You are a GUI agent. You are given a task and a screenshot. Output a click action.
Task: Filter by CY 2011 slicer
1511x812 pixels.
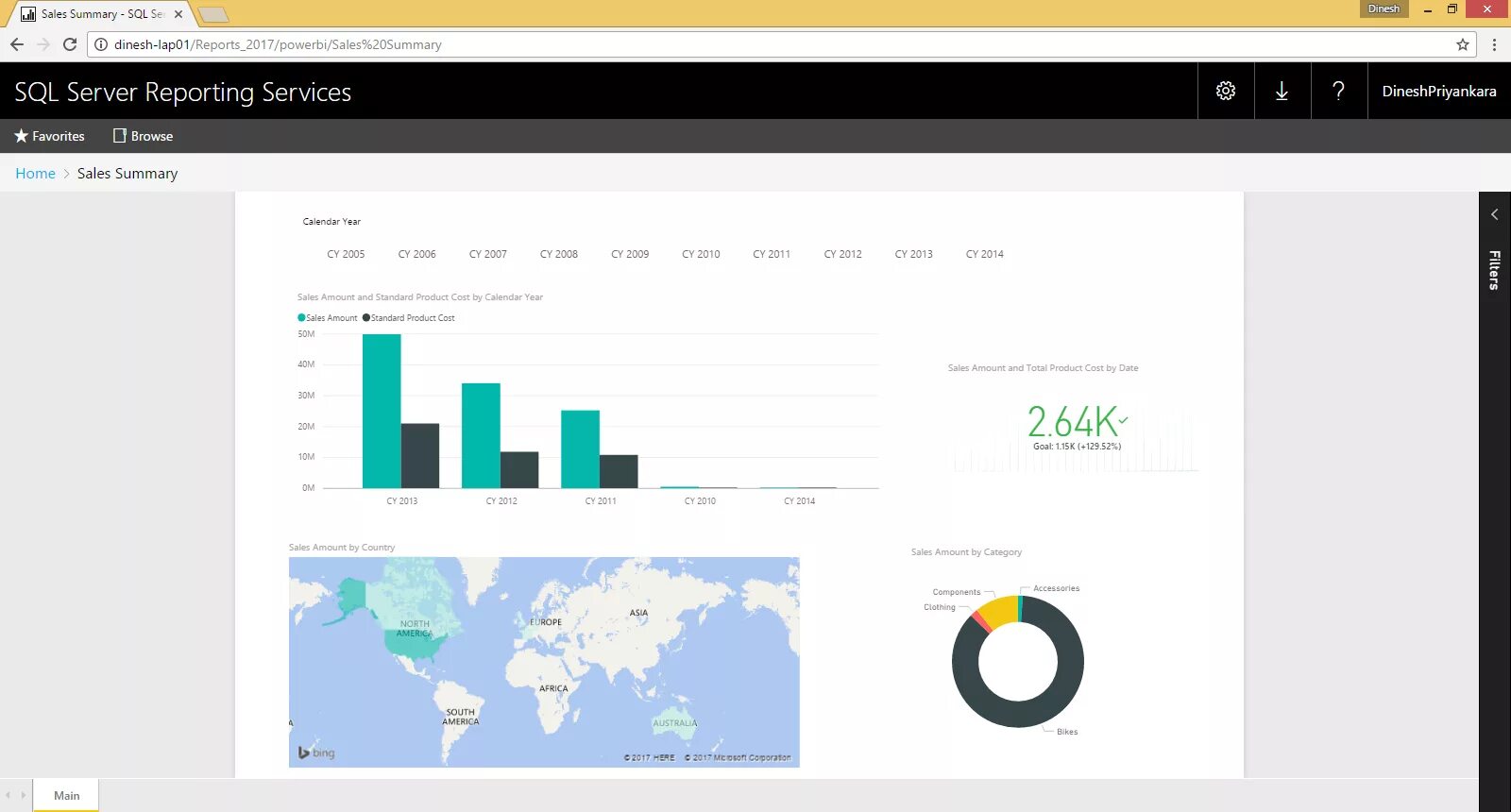[x=772, y=254]
